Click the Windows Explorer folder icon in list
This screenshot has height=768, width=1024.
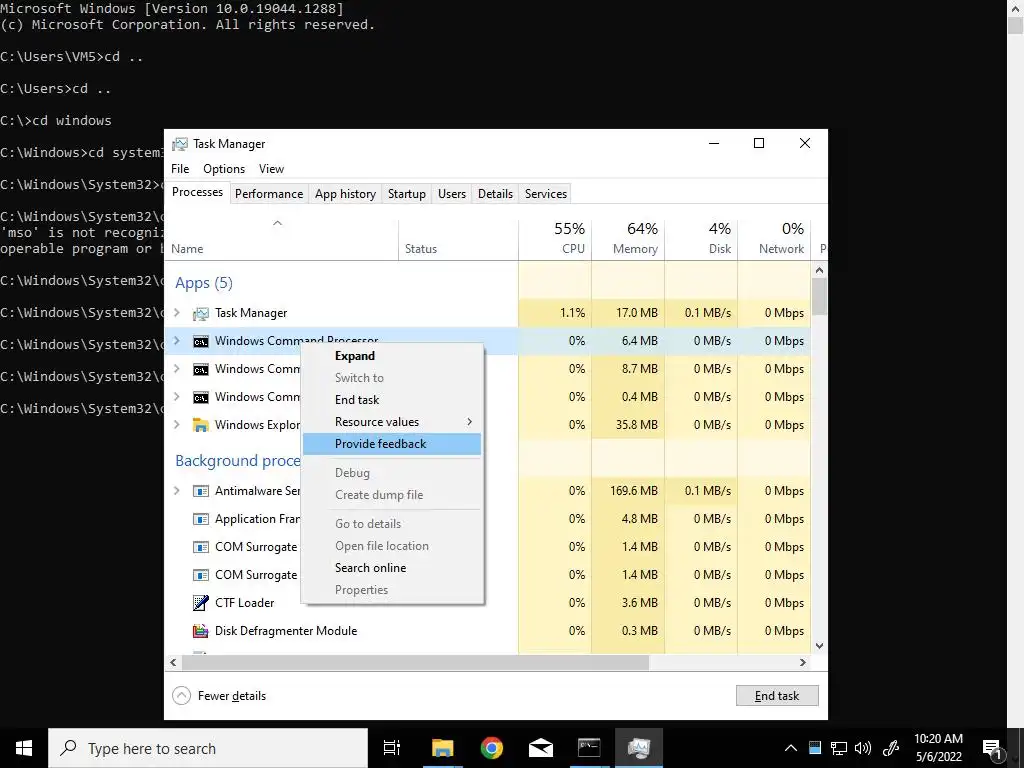coord(200,425)
